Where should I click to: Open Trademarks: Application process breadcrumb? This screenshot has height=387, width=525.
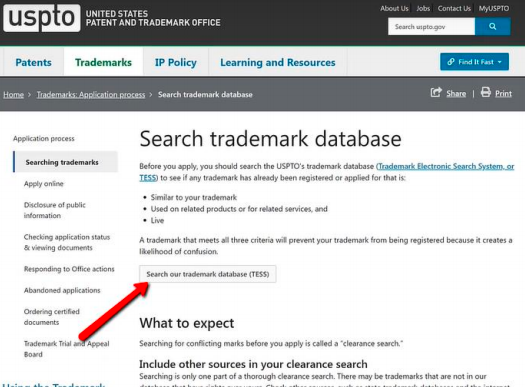[x=91, y=95]
